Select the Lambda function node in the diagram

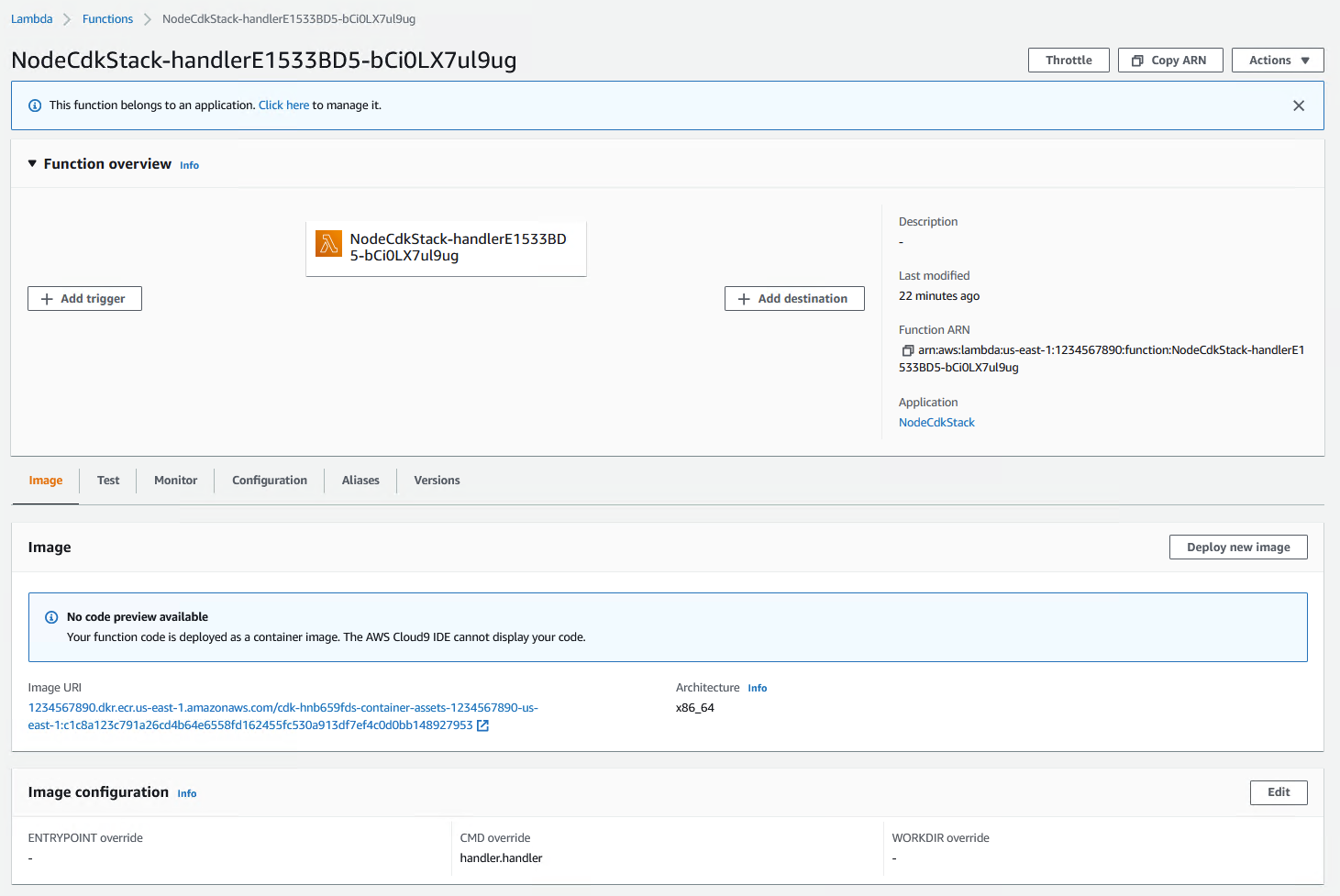click(446, 248)
